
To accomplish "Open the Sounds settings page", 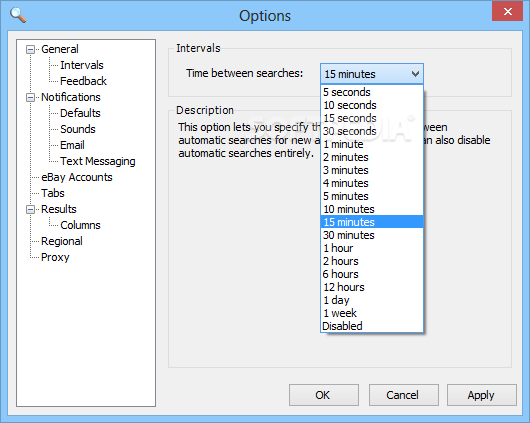I will point(78,129).
